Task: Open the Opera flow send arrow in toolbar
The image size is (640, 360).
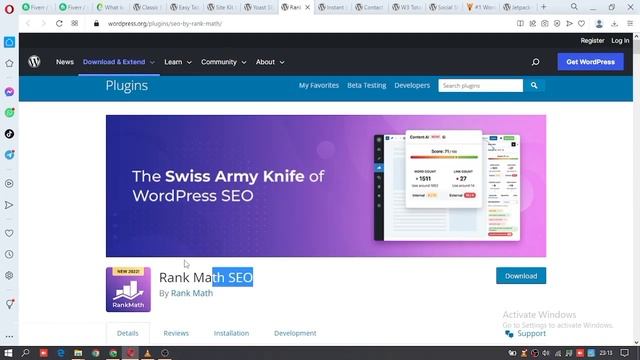Action: [x=569, y=24]
